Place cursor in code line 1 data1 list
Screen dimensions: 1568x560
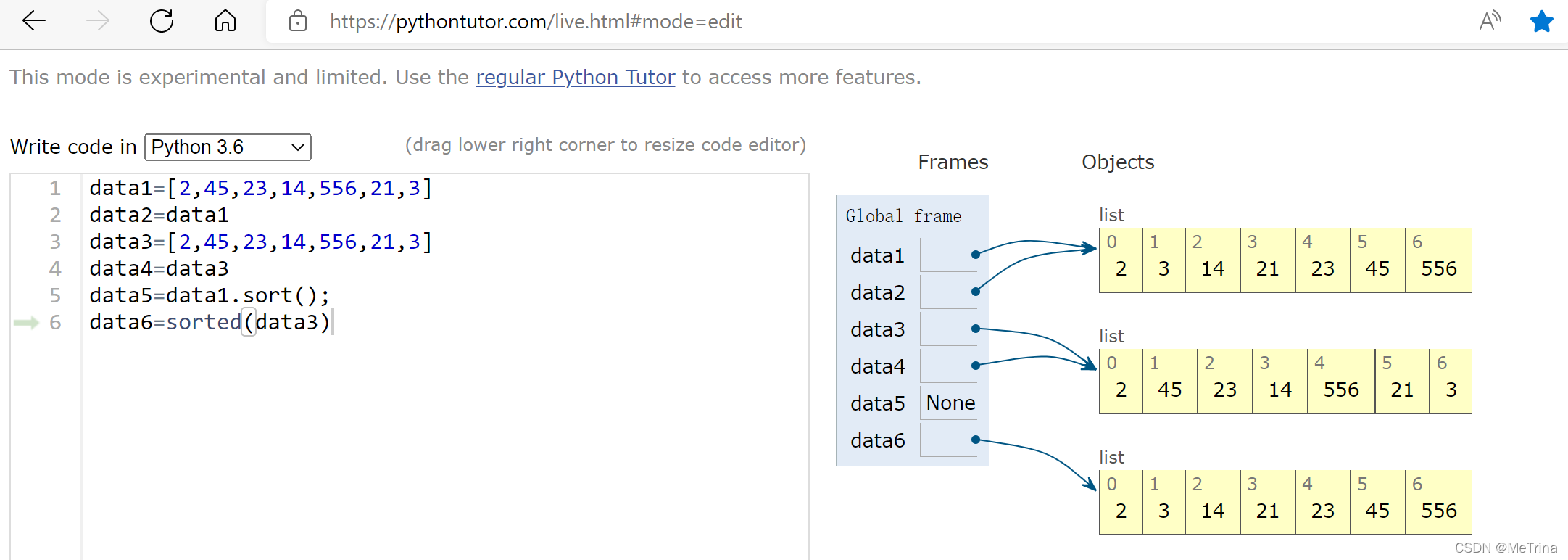point(261,189)
